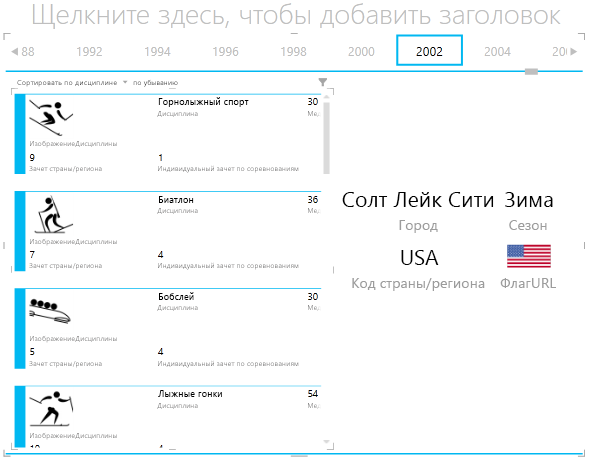589x461 pixels.
Task: Select the alpine skiing pictogram image
Action: click(51, 118)
